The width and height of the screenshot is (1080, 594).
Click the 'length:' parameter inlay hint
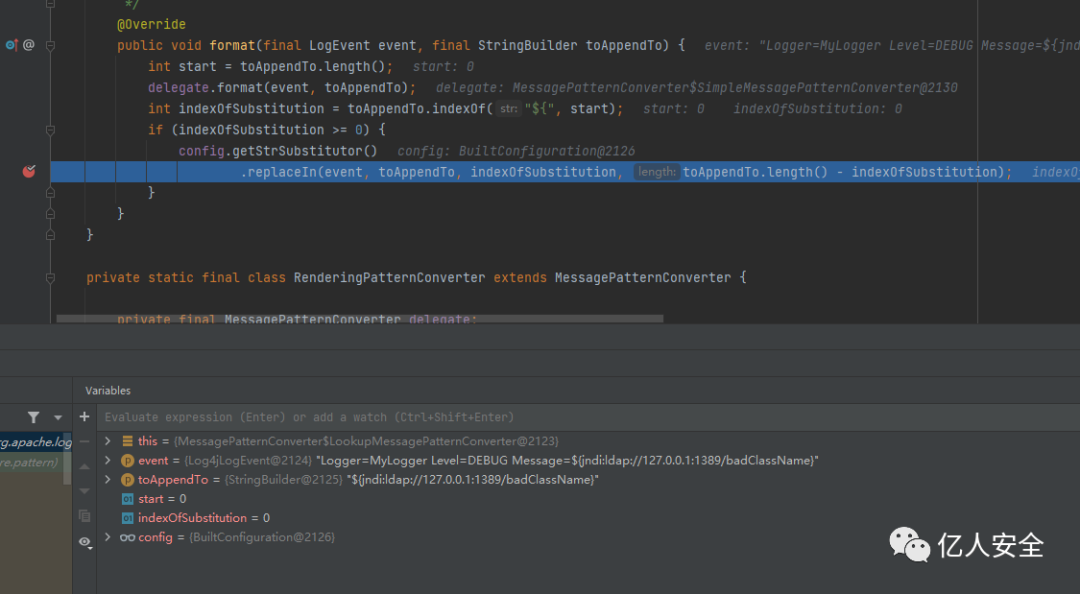[656, 172]
